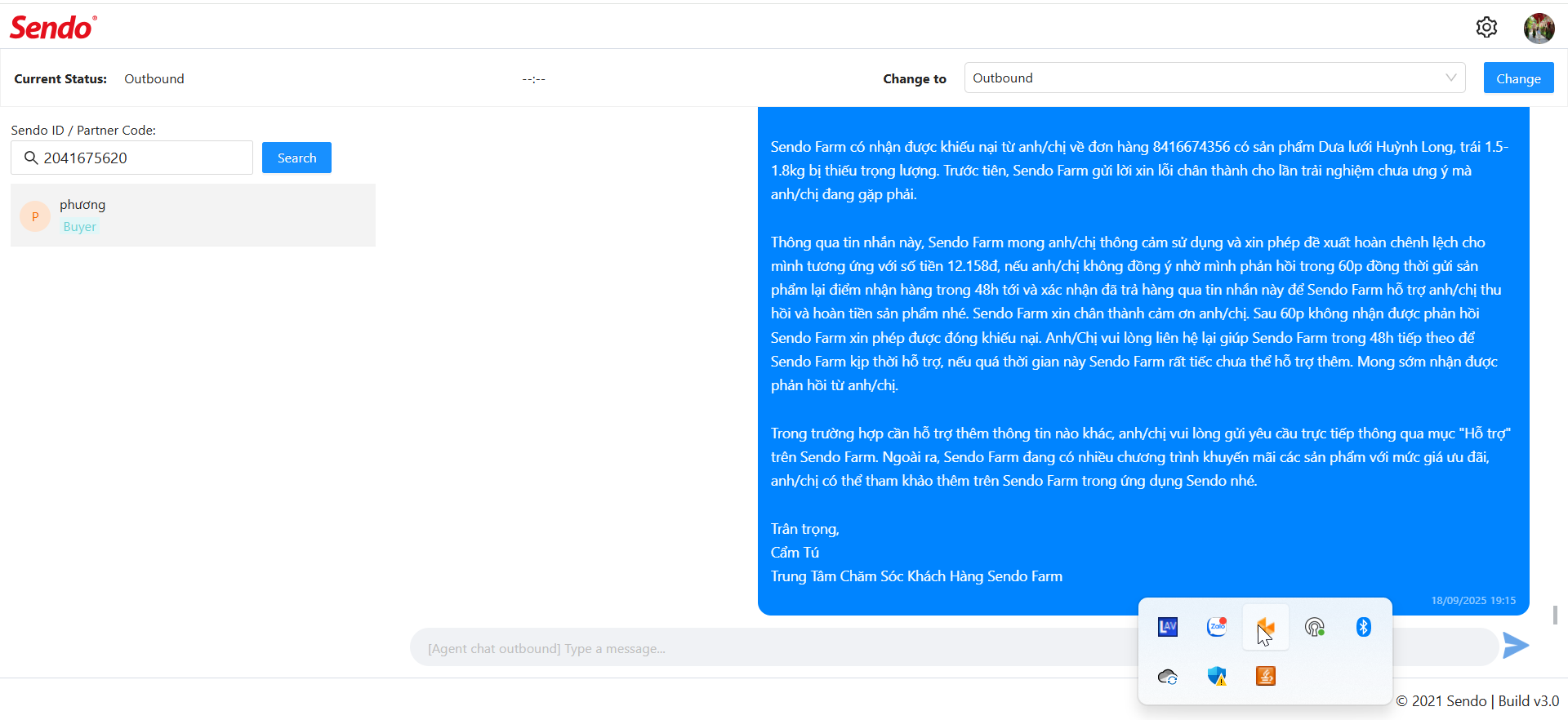Click the magnifier icon in search field
1568x720 pixels.
(x=31, y=158)
